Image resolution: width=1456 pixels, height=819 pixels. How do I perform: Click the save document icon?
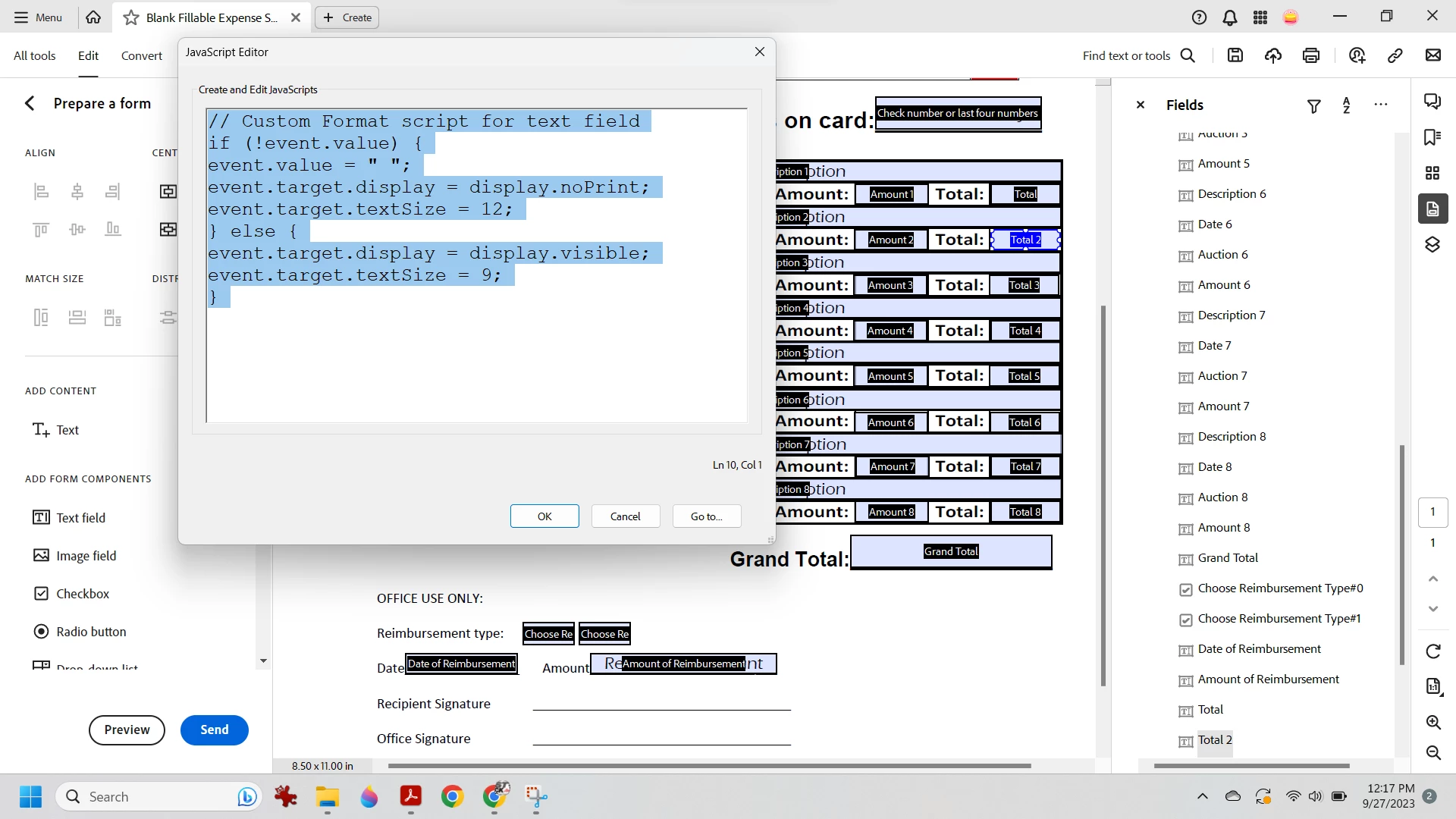pos(1235,55)
